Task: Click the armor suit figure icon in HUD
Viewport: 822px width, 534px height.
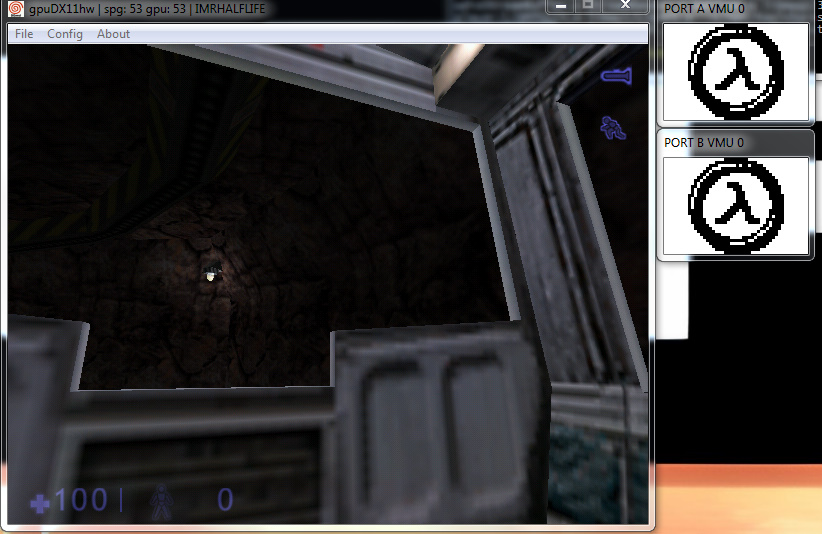Action: (161, 502)
